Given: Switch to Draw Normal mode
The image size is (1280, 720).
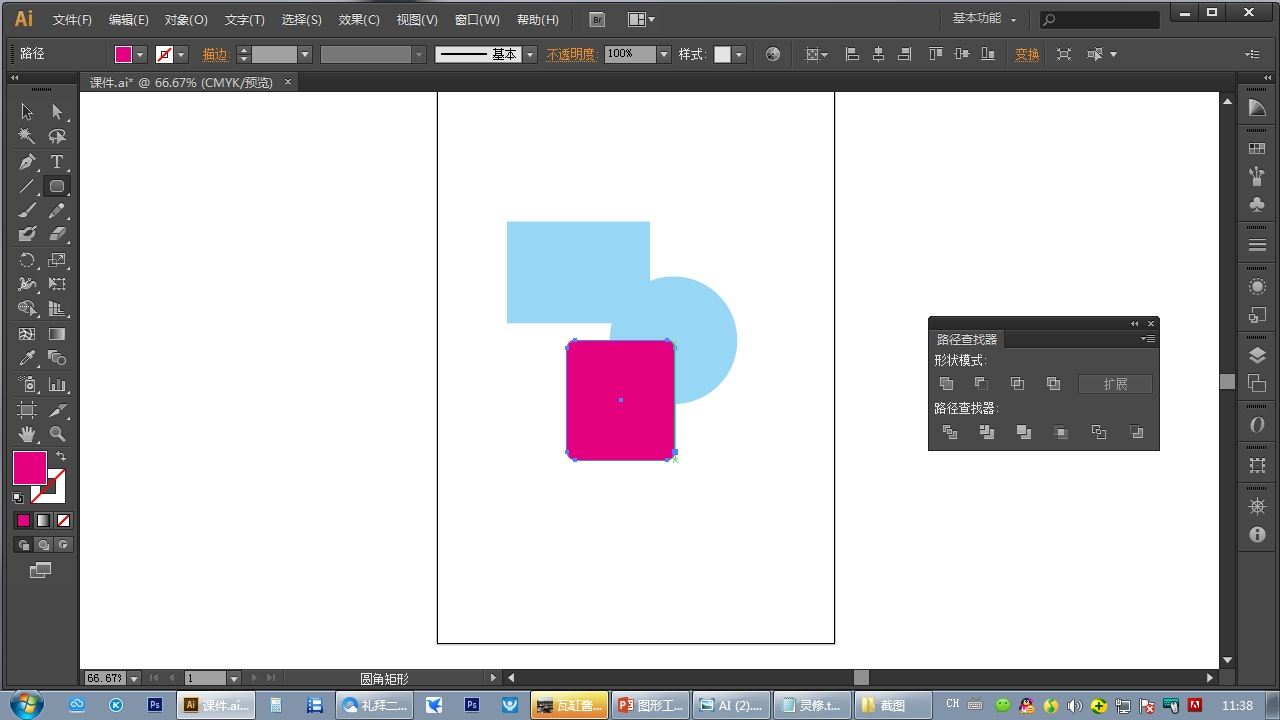Looking at the screenshot, I should click(x=23, y=545).
